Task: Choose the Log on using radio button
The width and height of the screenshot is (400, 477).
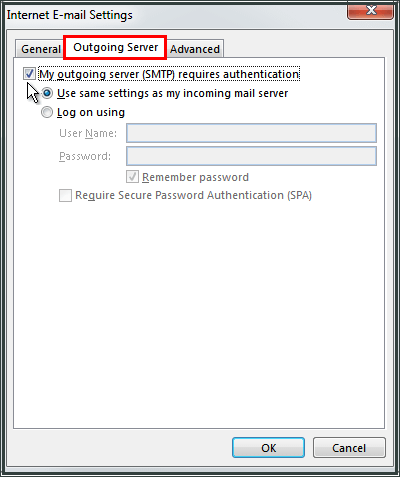Action: click(47, 112)
